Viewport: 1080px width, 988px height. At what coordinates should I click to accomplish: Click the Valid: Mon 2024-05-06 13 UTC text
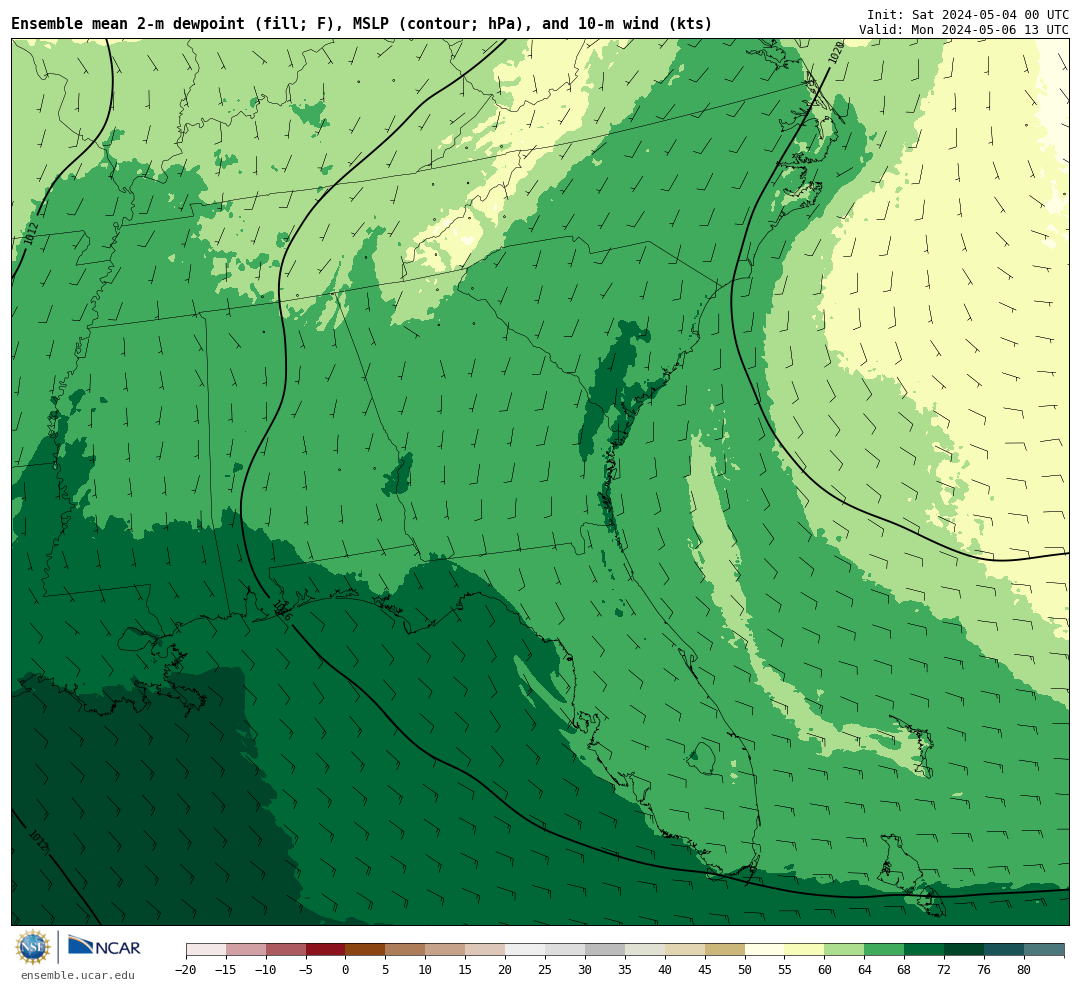964,30
